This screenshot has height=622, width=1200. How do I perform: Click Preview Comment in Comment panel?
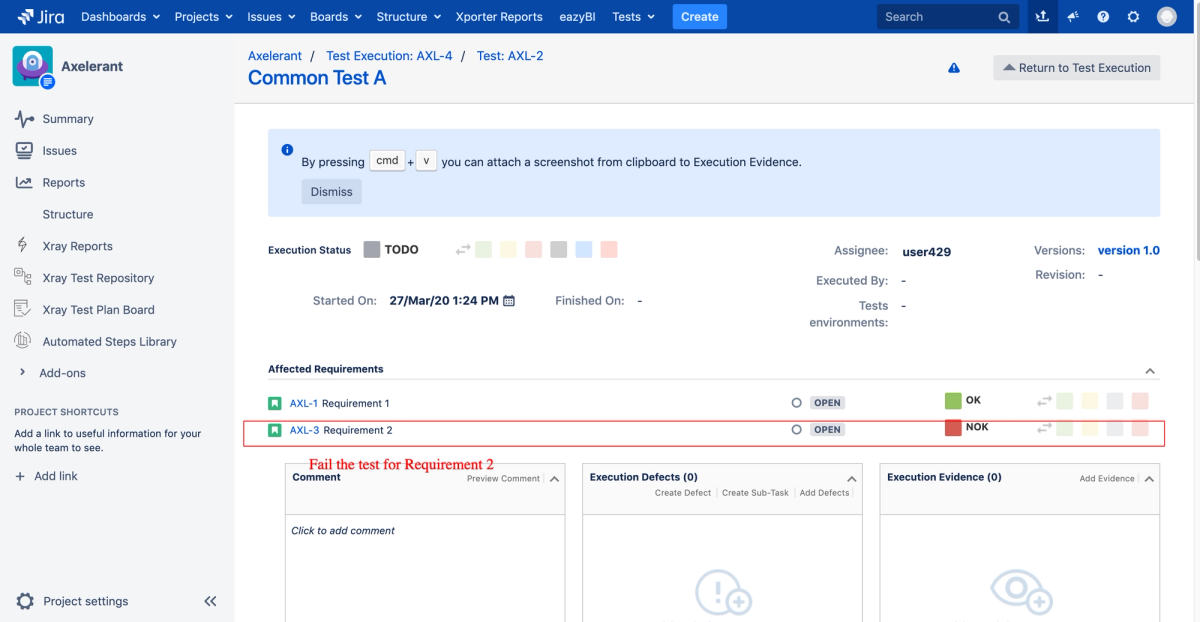tap(503, 479)
